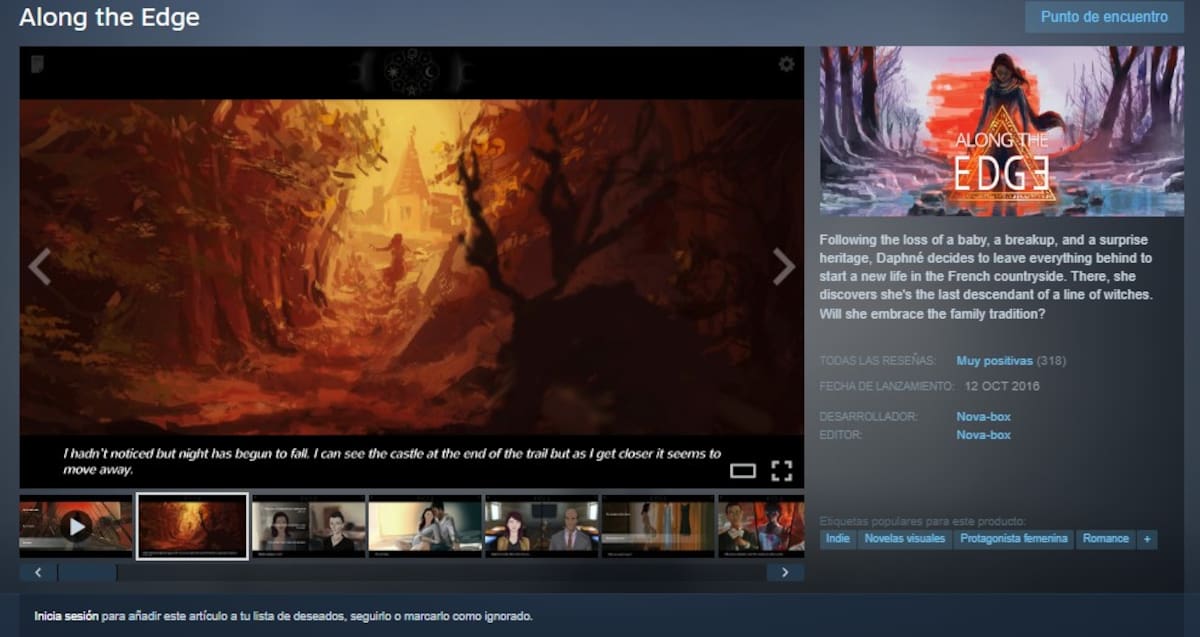Show next screenshot with right arrow
Image resolution: width=1200 pixels, height=637 pixels.
(784, 267)
